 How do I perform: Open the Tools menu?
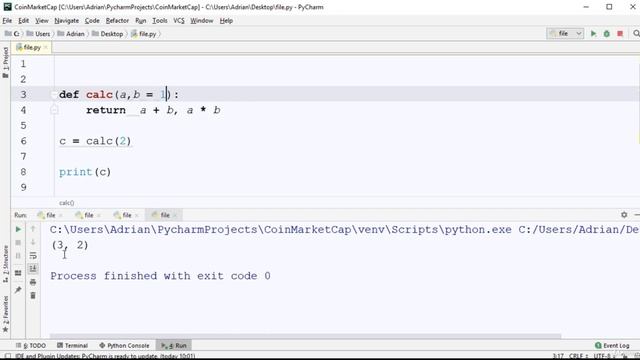pos(160,20)
